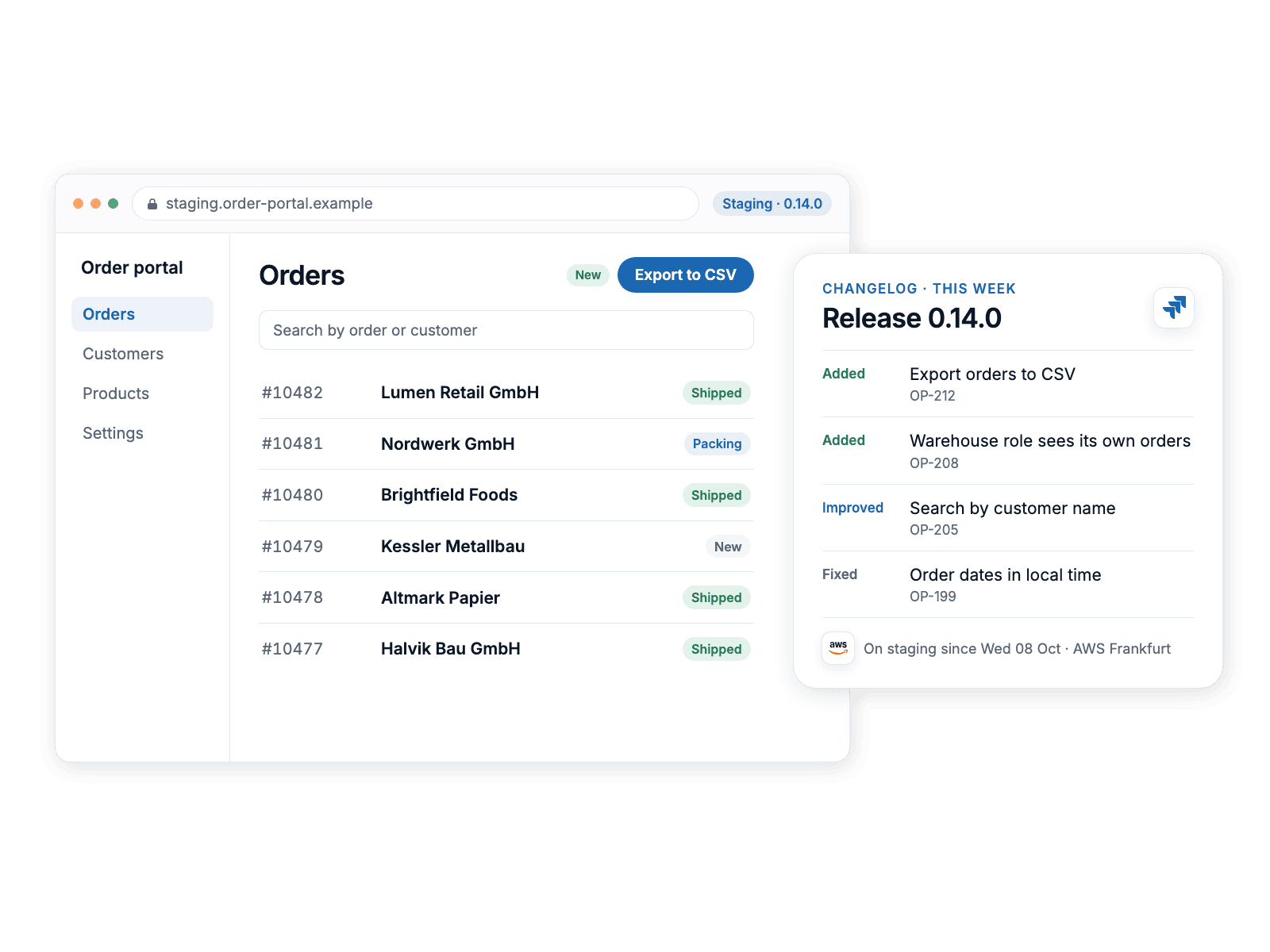This screenshot has height=952, width=1270.
Task: Open Settings in the sidebar
Action: [x=113, y=433]
